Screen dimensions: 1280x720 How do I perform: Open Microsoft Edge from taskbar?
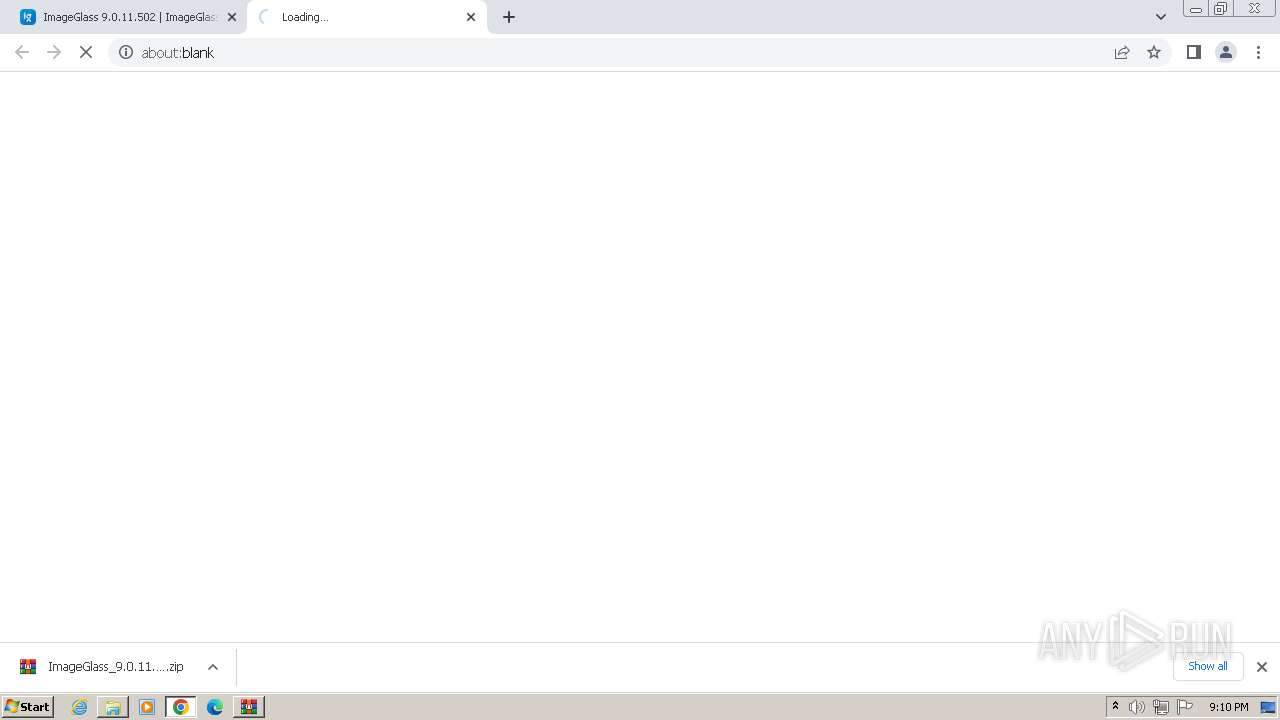tap(215, 707)
